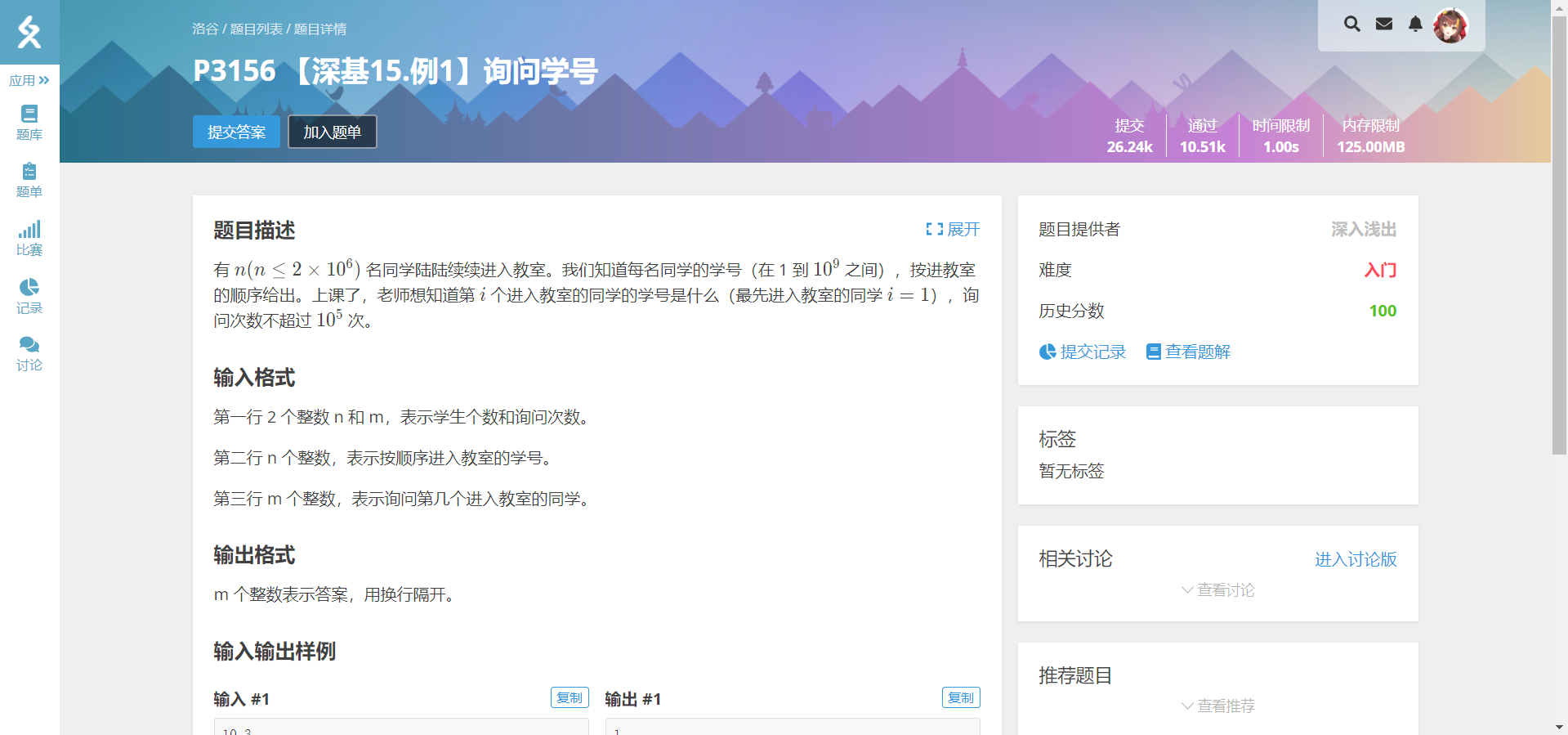This screenshot has height=735, width=1568.
Task: Click the Luogu logo icon
Action: 29,32
